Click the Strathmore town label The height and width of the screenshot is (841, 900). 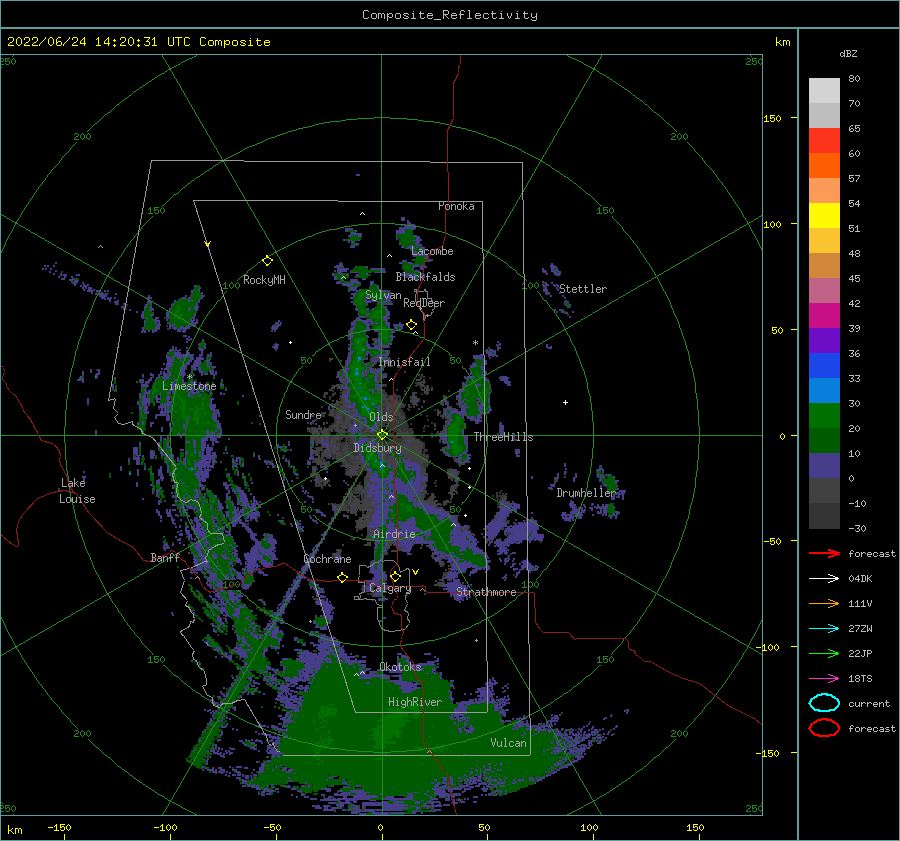(486, 592)
